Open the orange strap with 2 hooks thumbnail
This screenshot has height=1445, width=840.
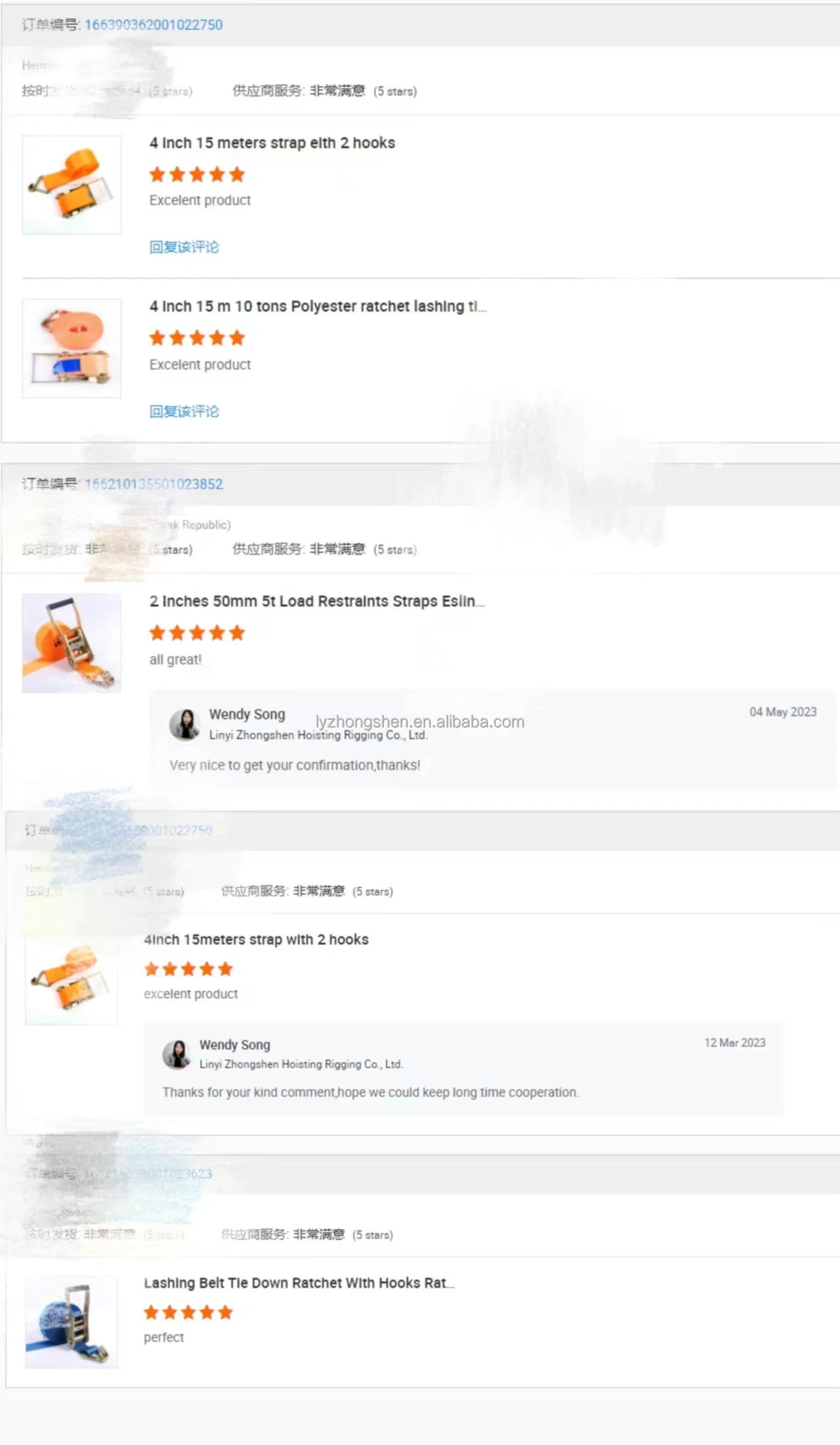pos(72,185)
